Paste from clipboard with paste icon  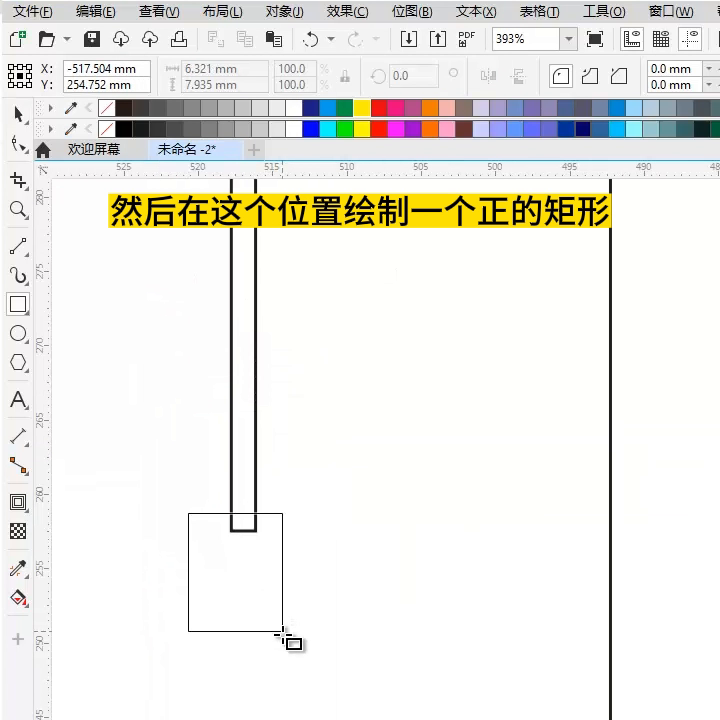[x=274, y=39]
